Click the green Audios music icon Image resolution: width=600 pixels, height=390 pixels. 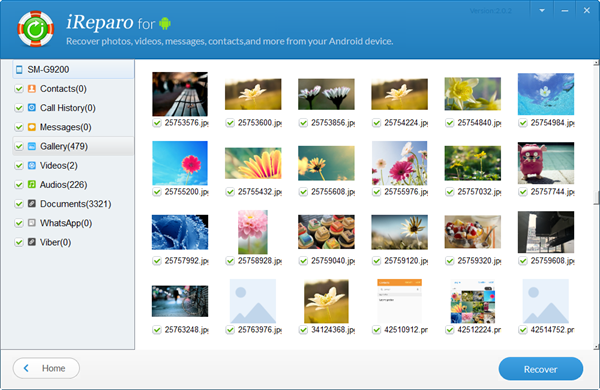tap(32, 184)
